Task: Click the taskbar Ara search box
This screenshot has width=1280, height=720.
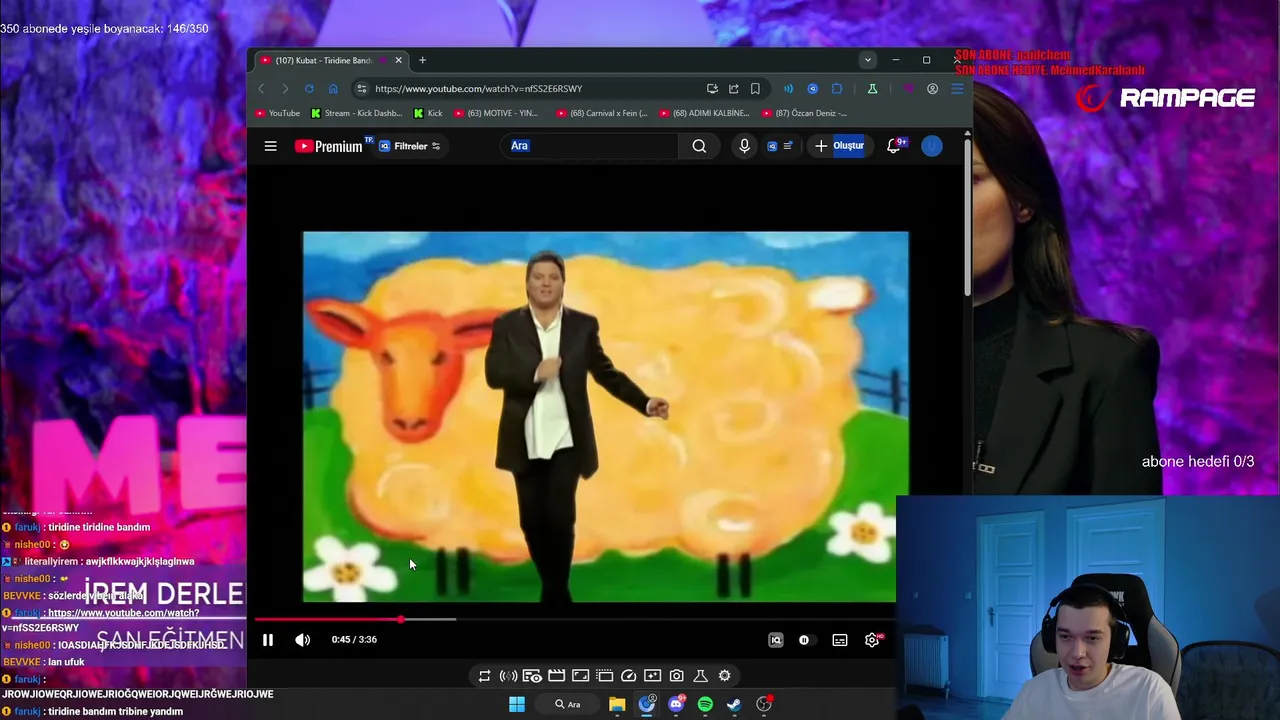Action: [x=568, y=704]
